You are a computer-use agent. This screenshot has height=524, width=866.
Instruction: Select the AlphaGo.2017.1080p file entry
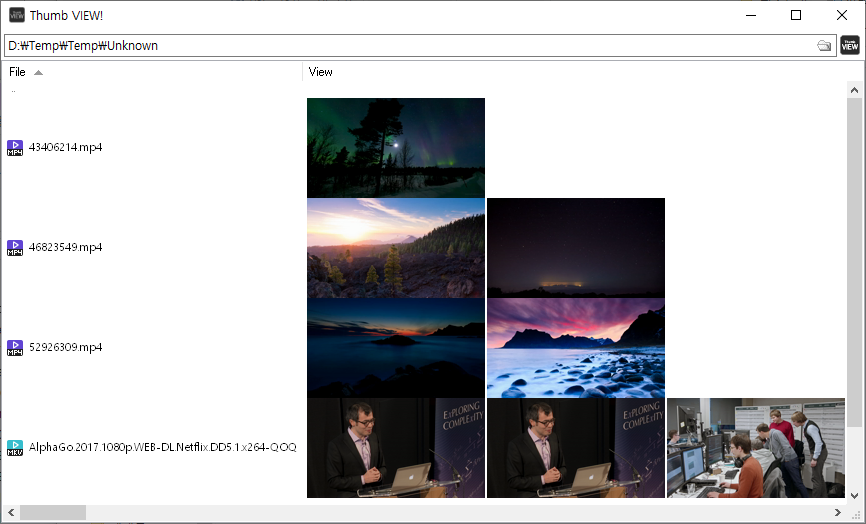pos(162,448)
